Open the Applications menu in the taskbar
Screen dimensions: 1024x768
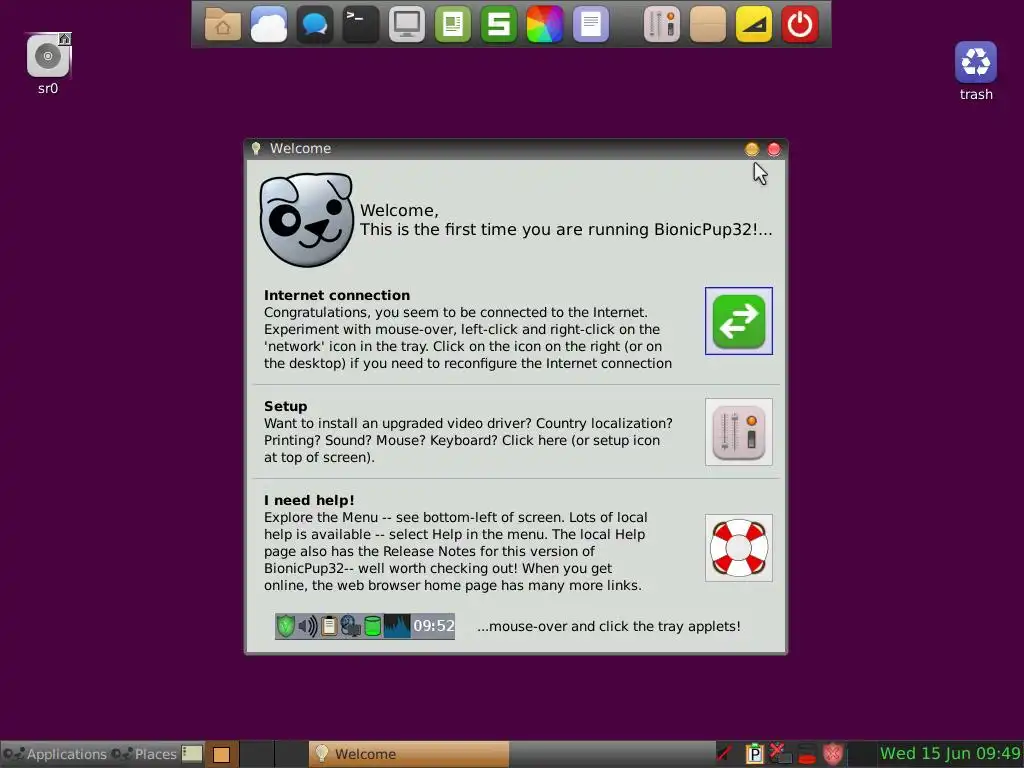tap(55, 754)
